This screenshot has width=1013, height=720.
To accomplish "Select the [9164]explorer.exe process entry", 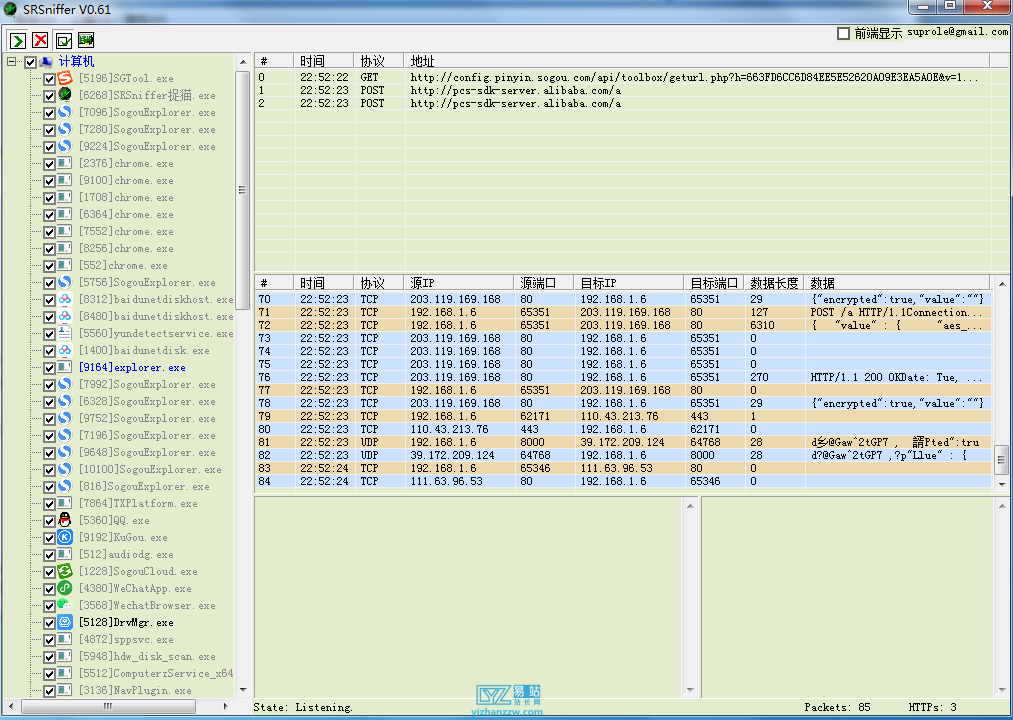I will click(x=132, y=367).
